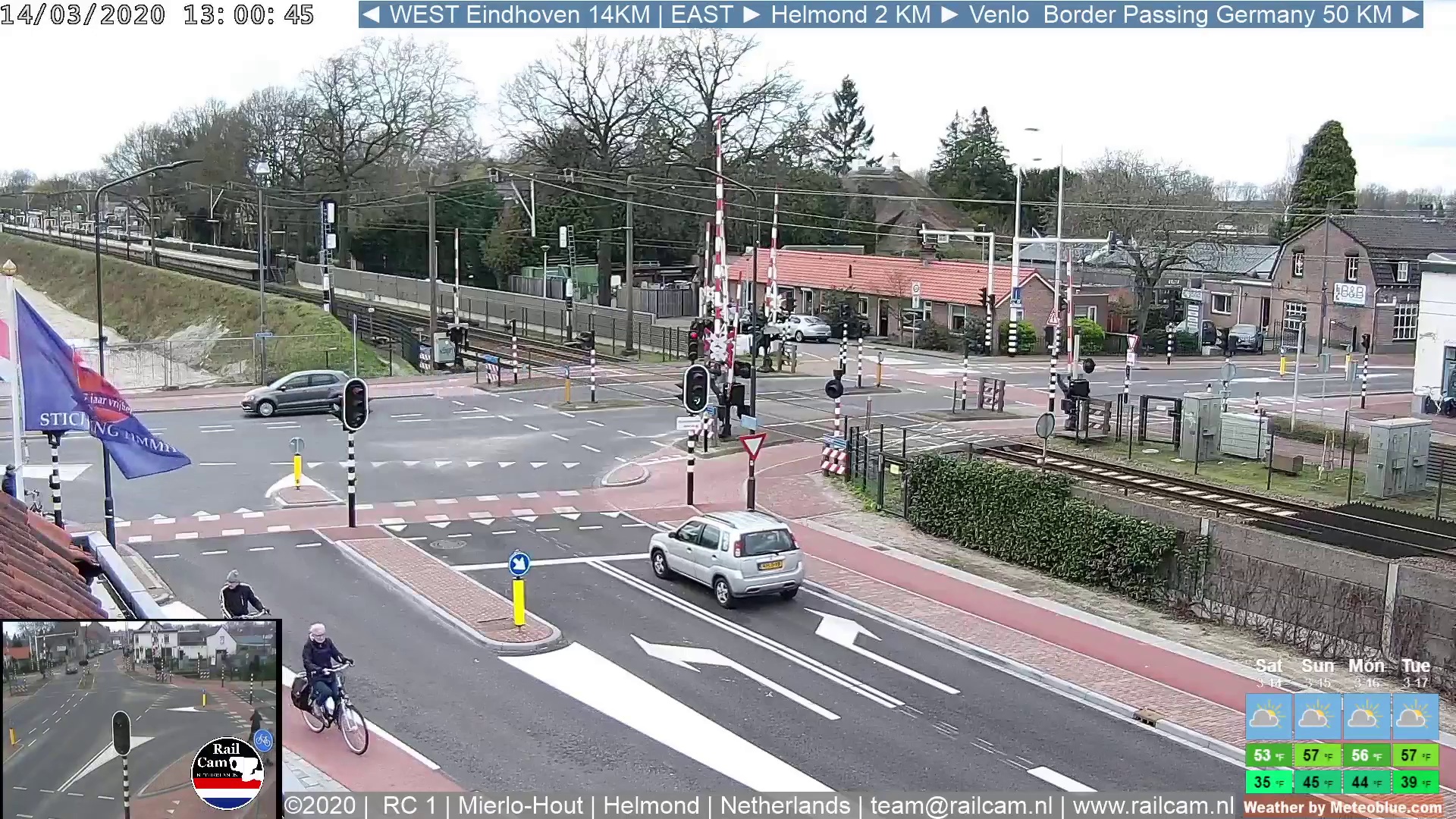Click Saturday's partly cloudy weather icon

click(x=1268, y=717)
